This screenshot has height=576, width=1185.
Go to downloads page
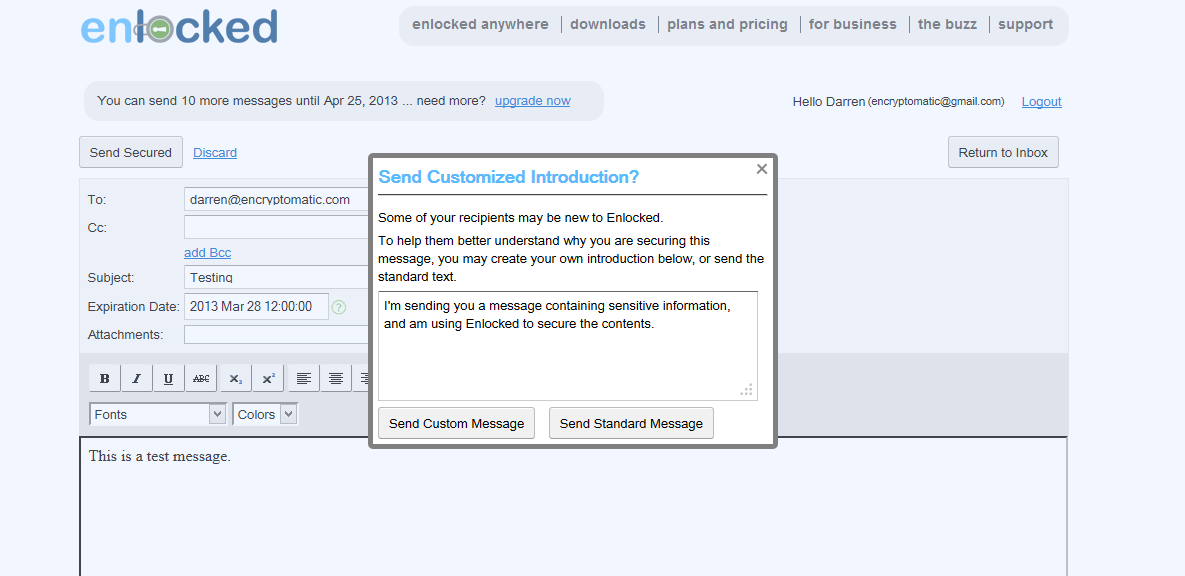tap(608, 24)
